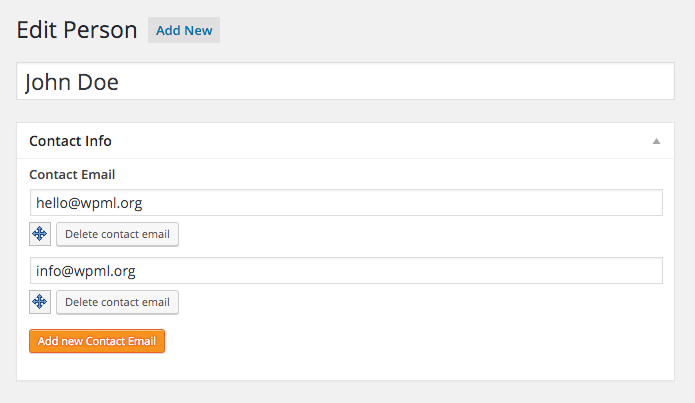Select the four-arrow reorder icon for the second email
The width and height of the screenshot is (695, 403).
click(40, 301)
